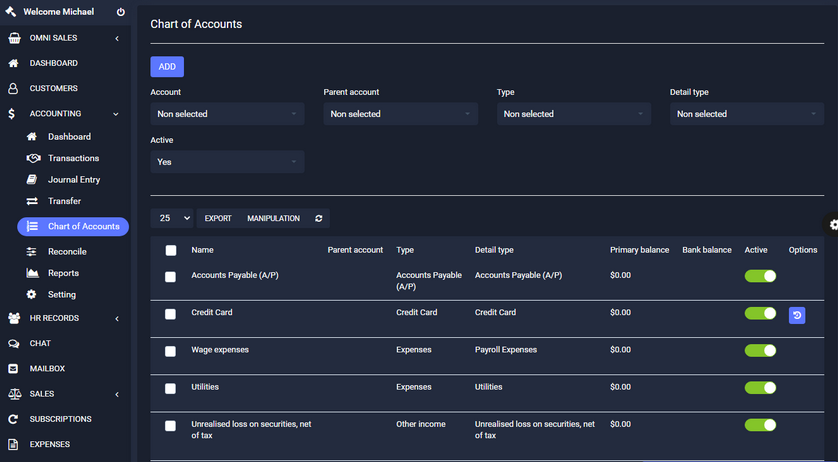Disable the Accounts Payable active toggle

760,276
